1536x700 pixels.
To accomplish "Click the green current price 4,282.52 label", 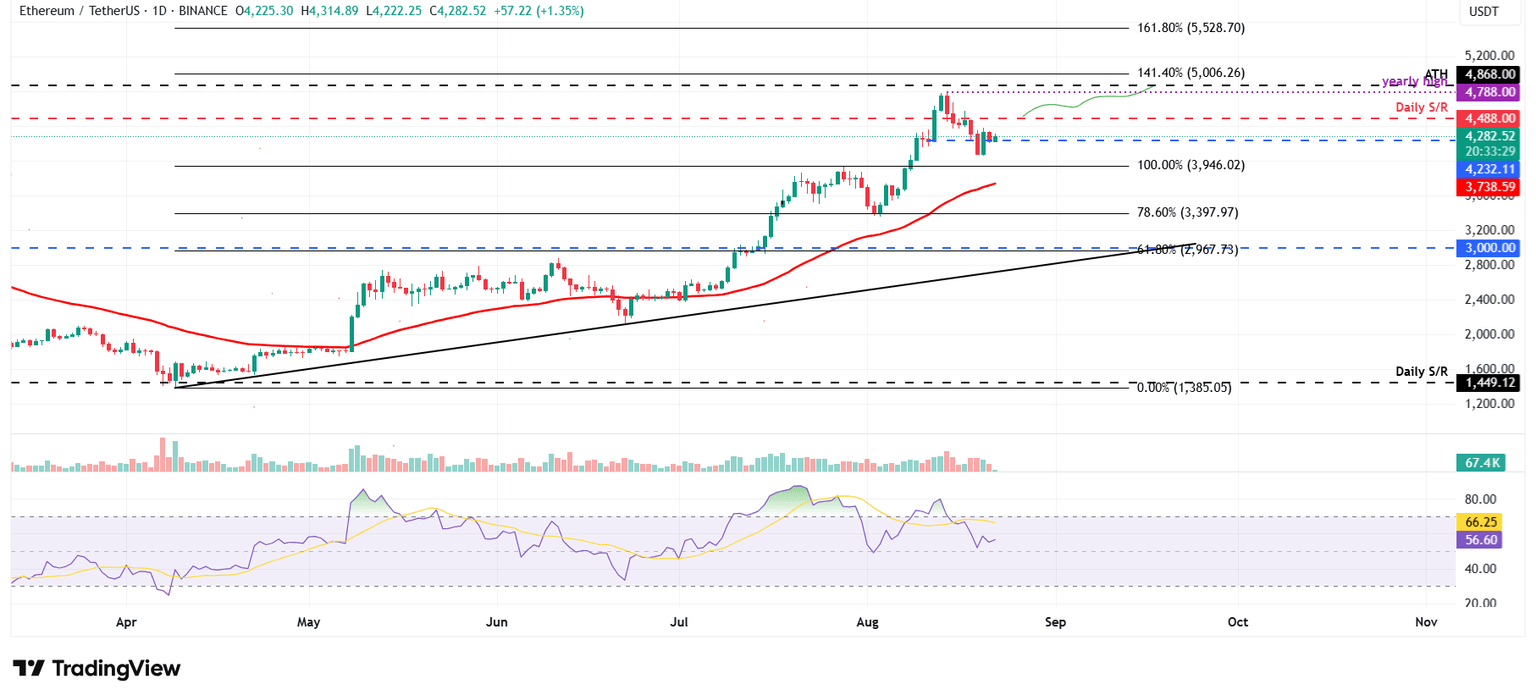I will [x=1489, y=136].
